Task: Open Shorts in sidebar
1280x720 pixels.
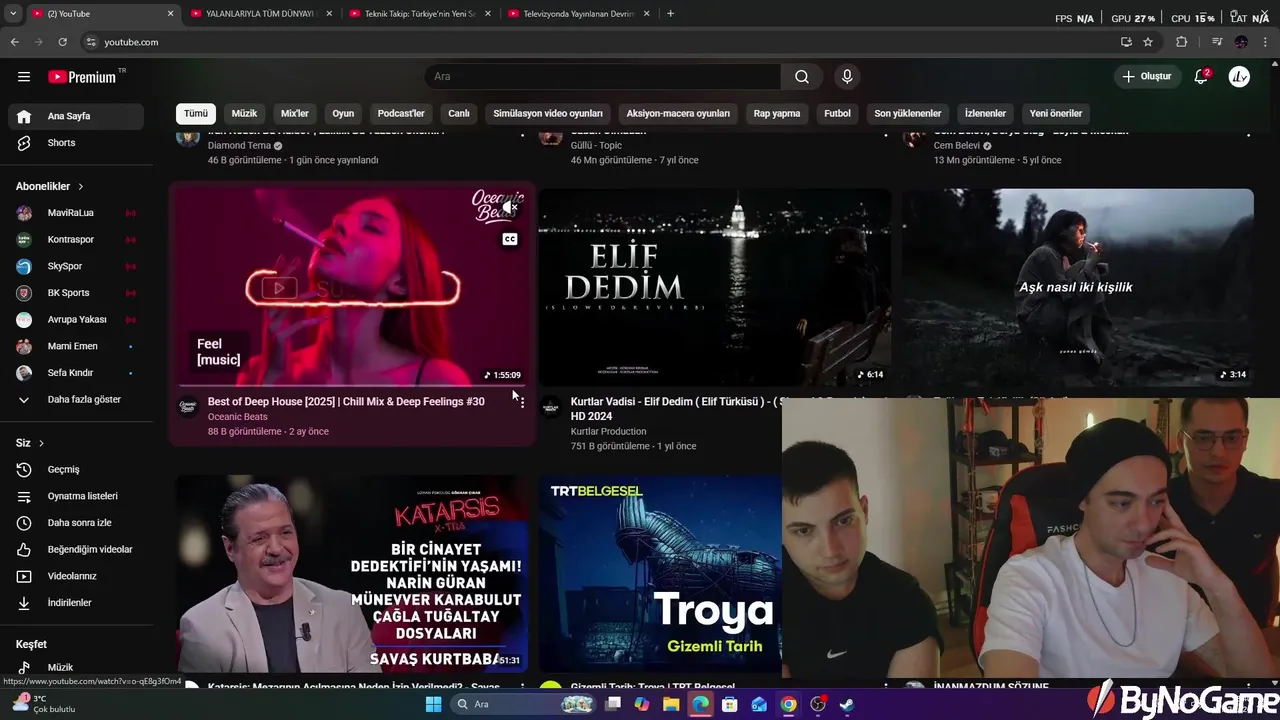Action: (76, 143)
